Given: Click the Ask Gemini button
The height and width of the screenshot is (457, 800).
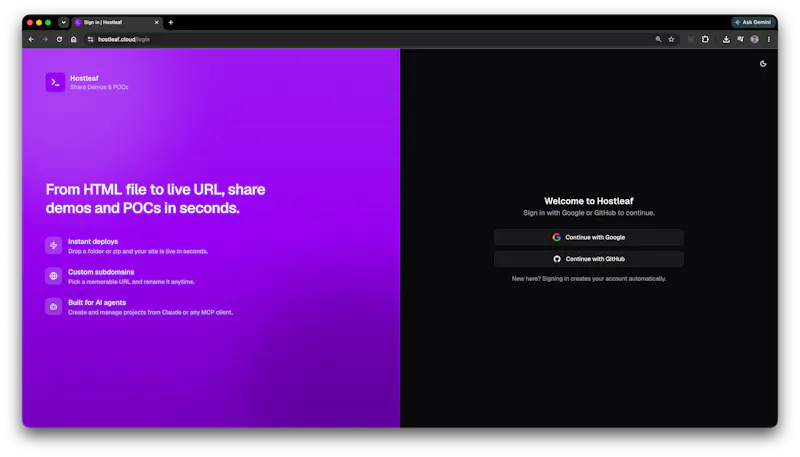Looking at the screenshot, I should pyautogui.click(x=753, y=22).
